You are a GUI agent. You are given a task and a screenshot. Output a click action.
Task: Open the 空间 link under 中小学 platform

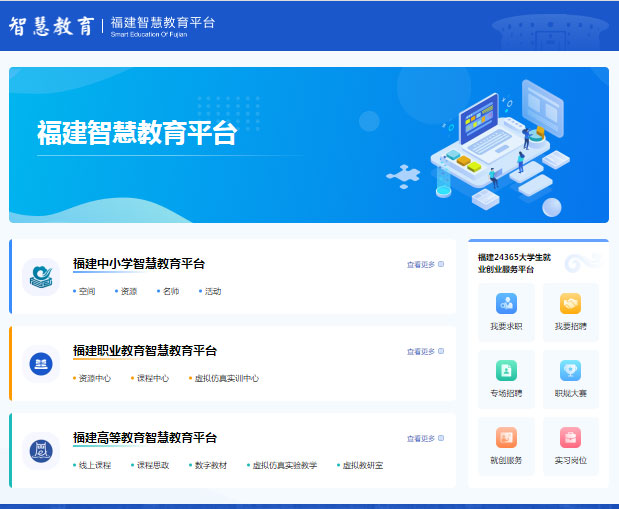[86, 292]
